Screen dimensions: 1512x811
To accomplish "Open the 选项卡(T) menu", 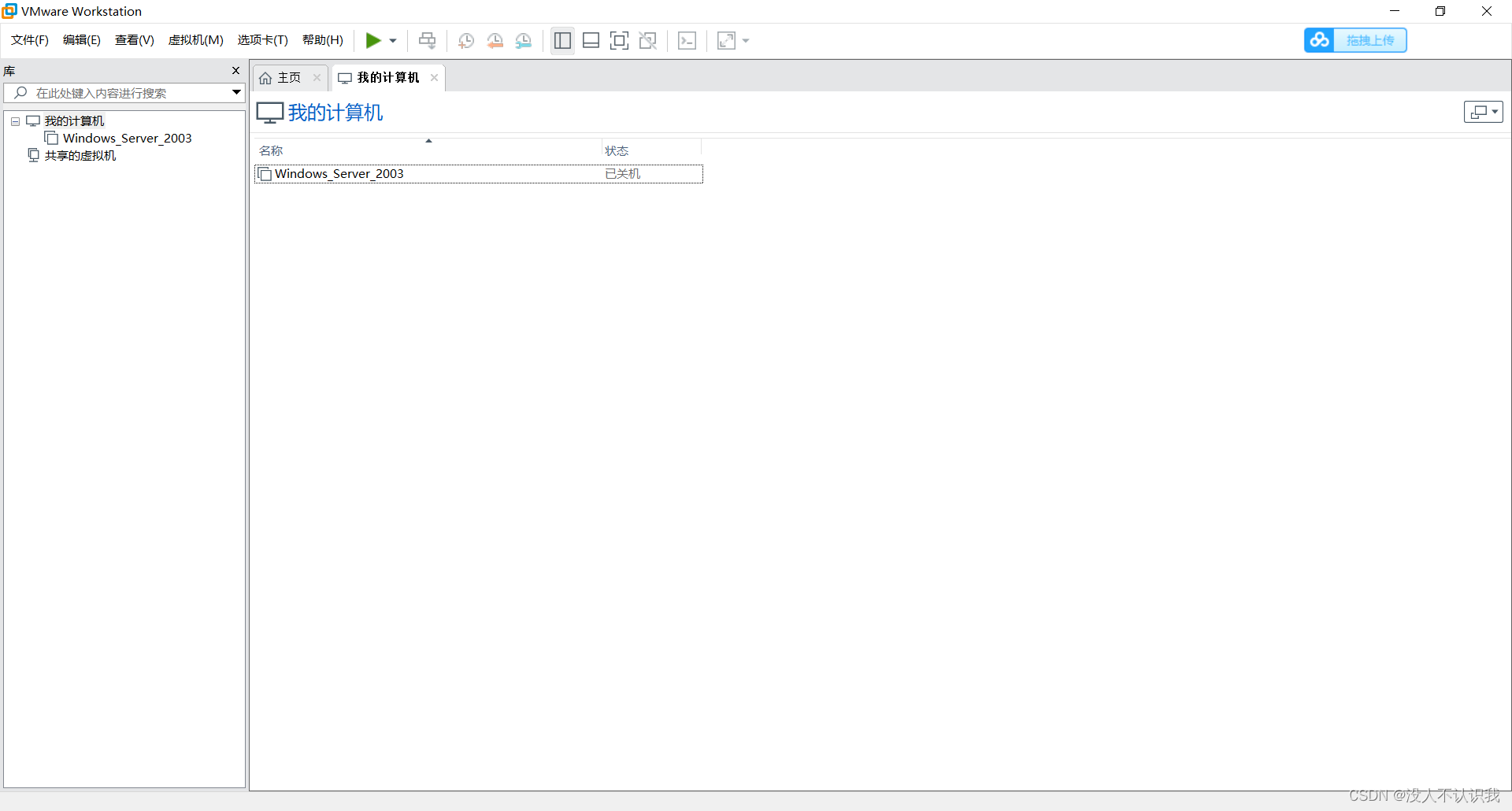I will pyautogui.click(x=263, y=40).
